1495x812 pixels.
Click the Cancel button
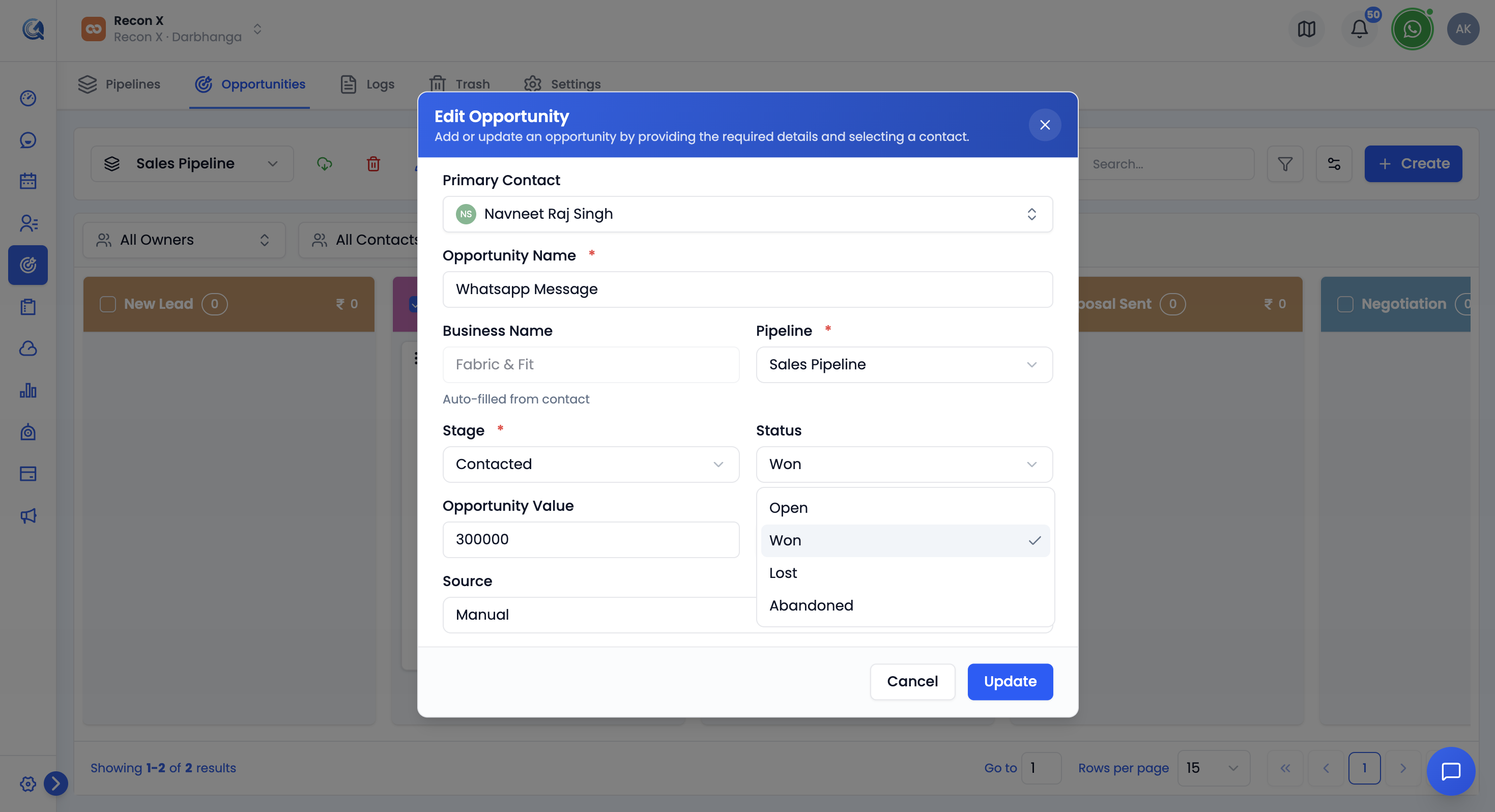coord(912,681)
